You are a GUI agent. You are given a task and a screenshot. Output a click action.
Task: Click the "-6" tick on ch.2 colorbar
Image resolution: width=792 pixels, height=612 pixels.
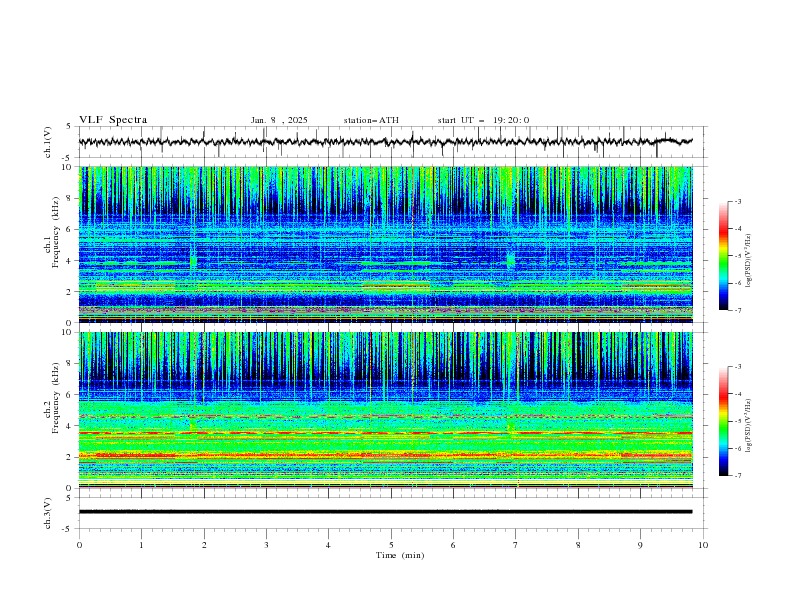click(737, 448)
